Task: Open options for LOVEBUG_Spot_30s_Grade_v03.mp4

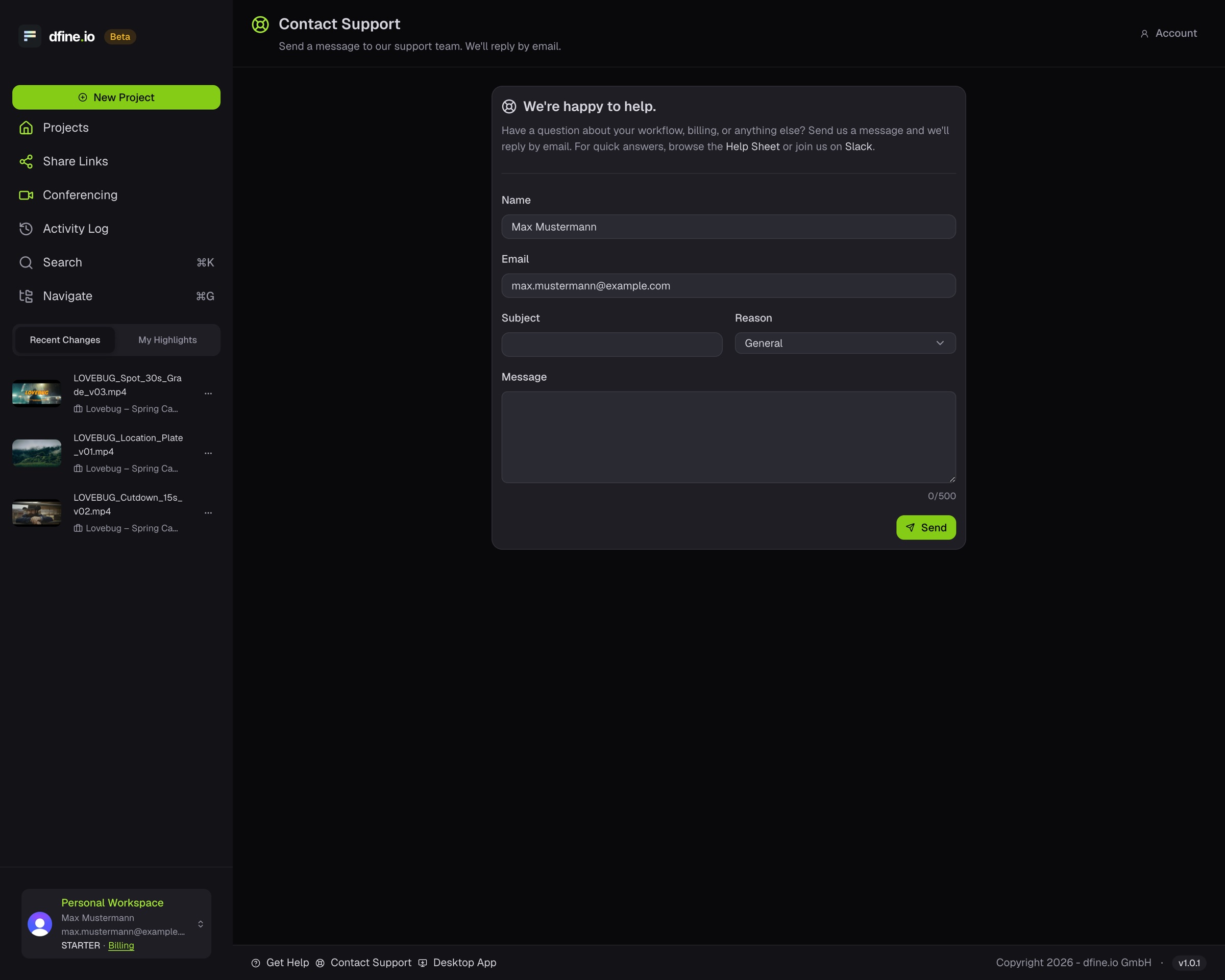Action: (208, 393)
